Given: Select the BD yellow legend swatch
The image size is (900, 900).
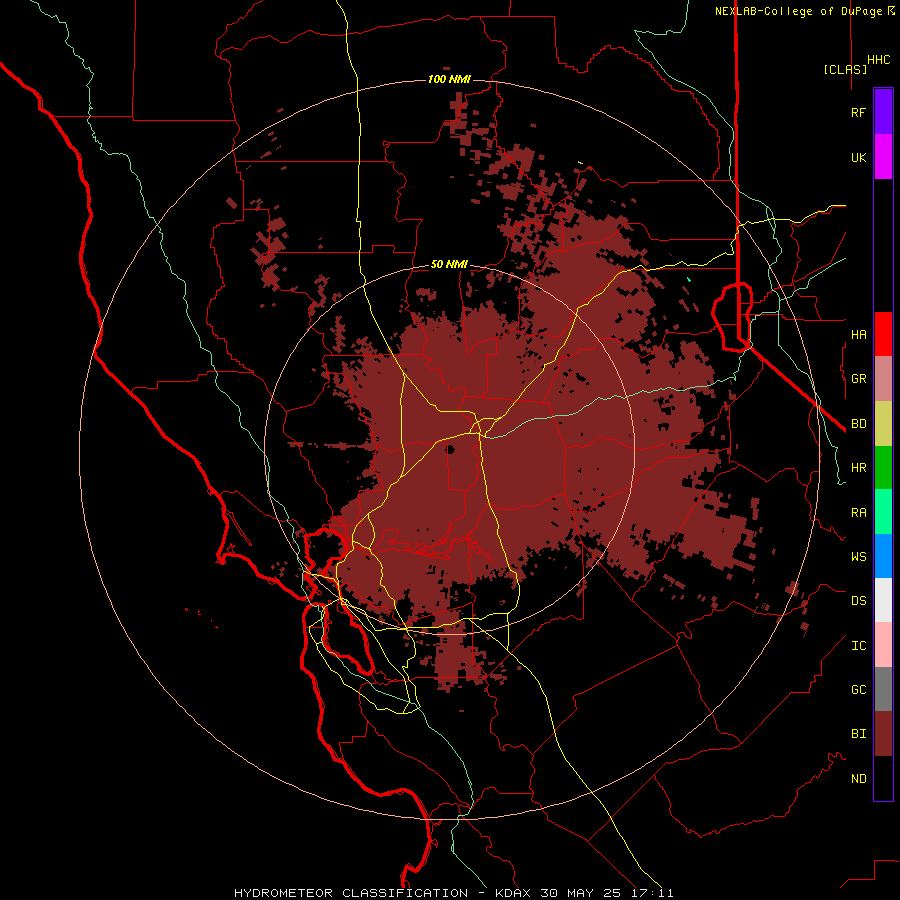Looking at the screenshot, I should point(883,424).
